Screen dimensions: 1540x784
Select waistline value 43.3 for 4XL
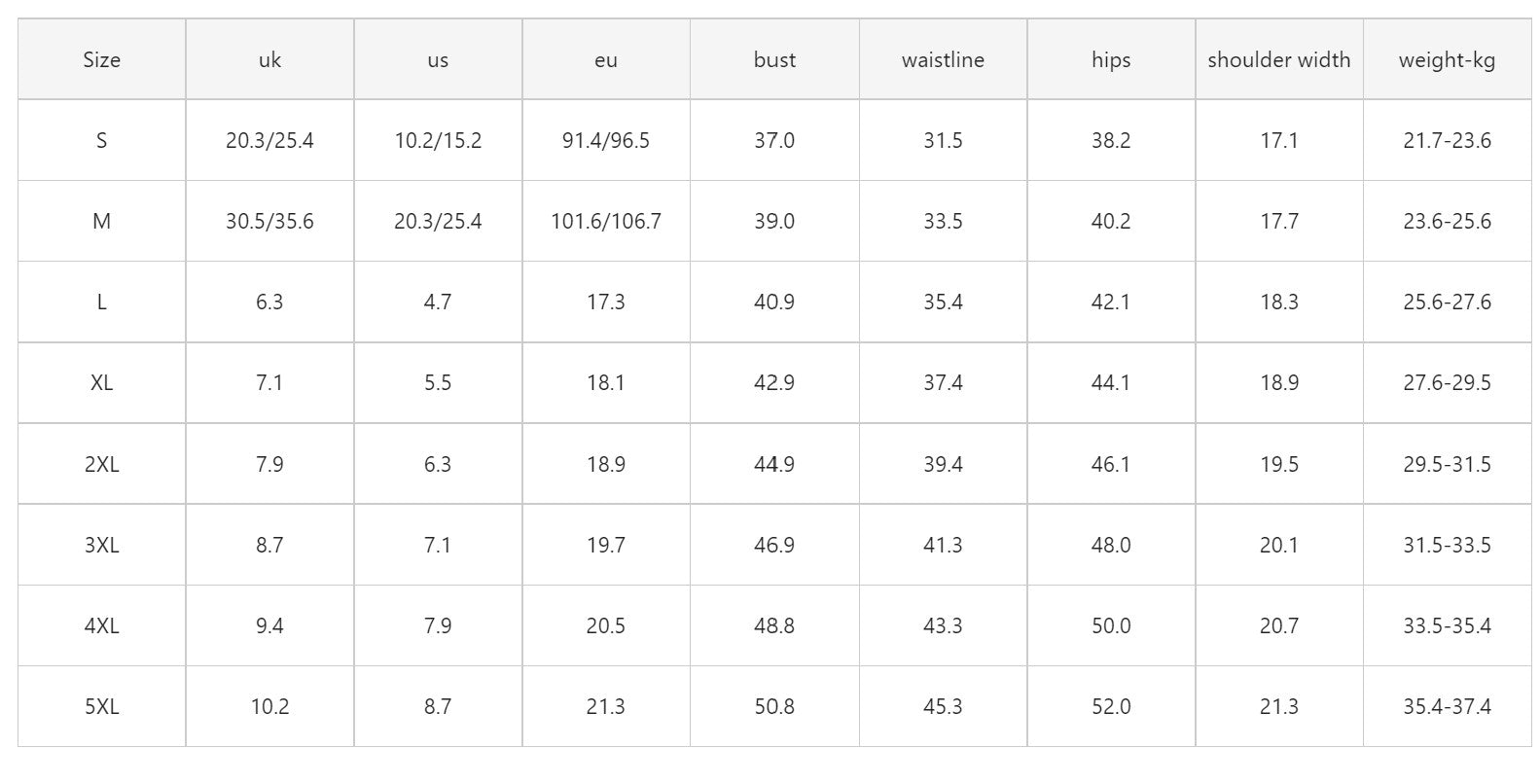click(x=943, y=626)
